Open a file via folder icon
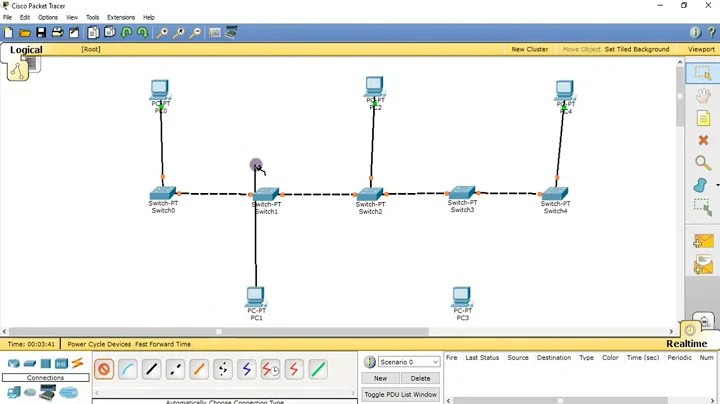Image resolution: width=720 pixels, height=404 pixels. coord(25,33)
